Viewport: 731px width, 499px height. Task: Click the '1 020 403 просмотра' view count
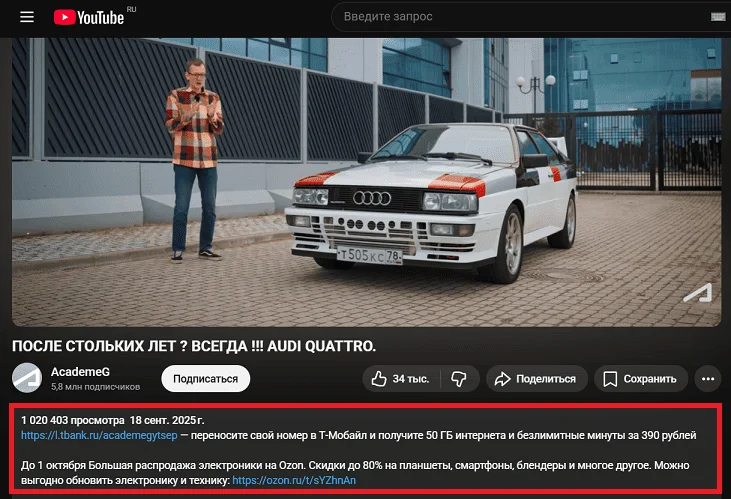[x=73, y=420]
